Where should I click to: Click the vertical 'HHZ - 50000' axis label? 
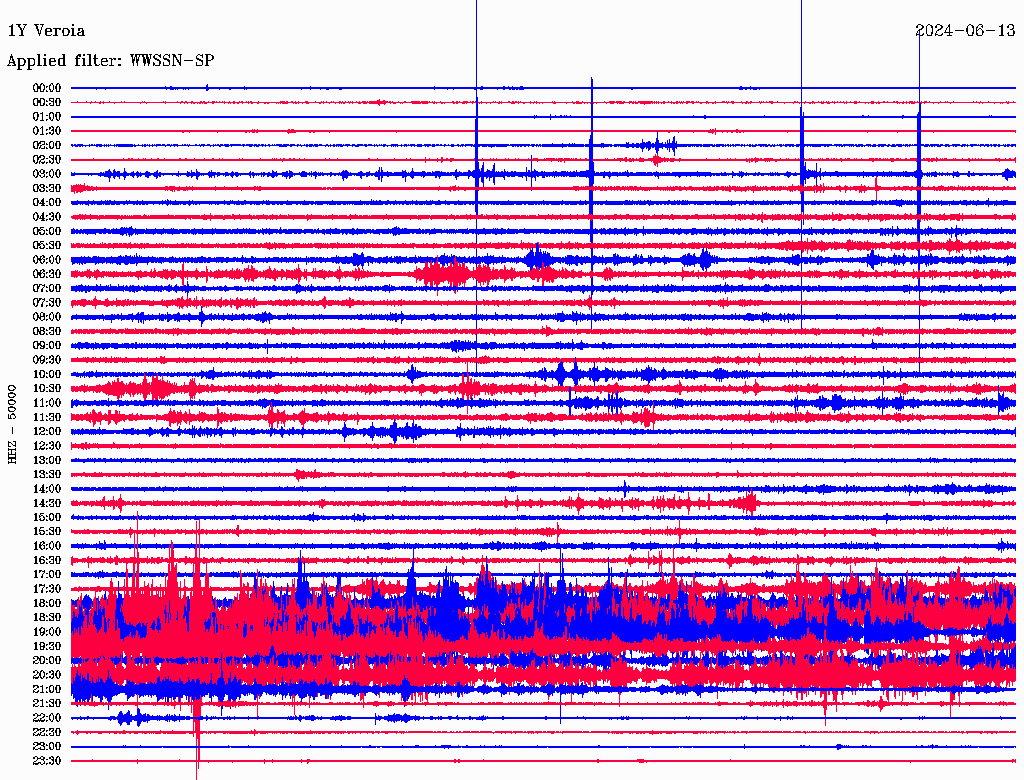(x=12, y=423)
